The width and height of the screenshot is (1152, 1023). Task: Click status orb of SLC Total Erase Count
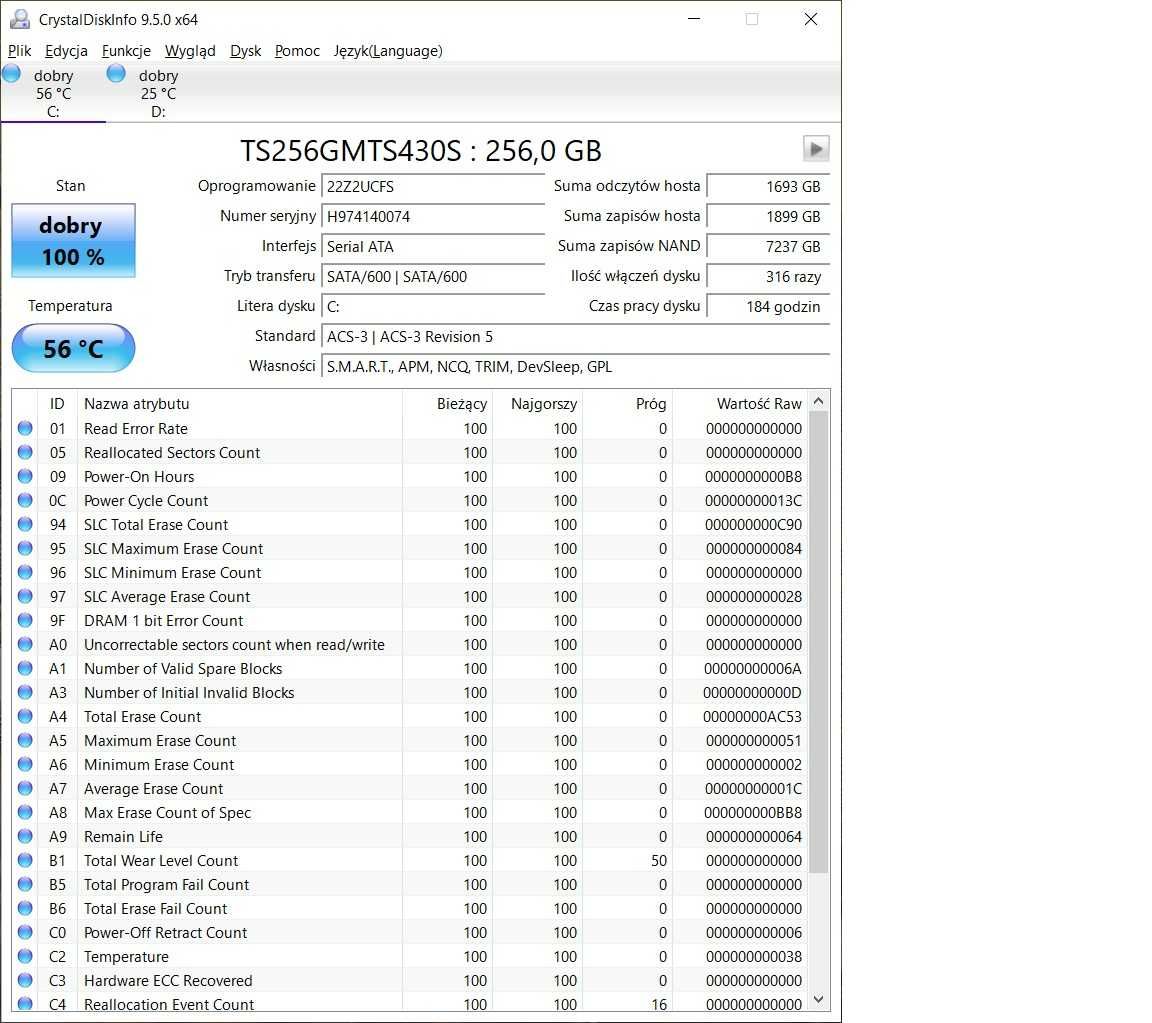(x=25, y=524)
